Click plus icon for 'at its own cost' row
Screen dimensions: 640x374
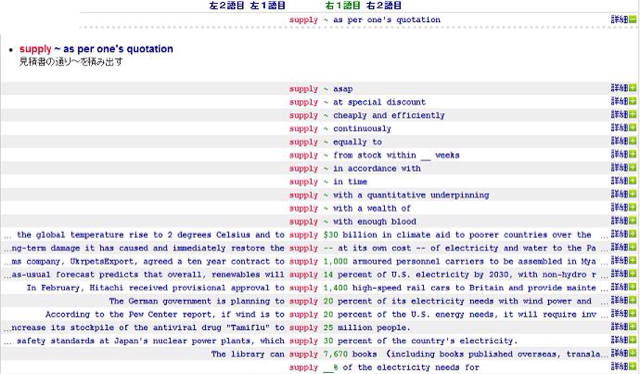pos(633,247)
